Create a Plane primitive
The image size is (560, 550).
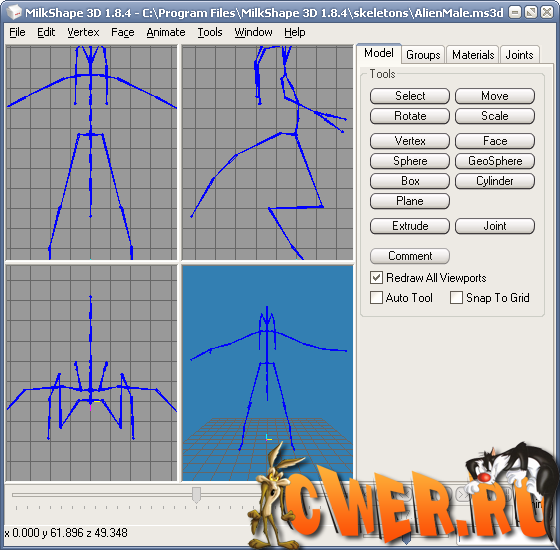410,201
